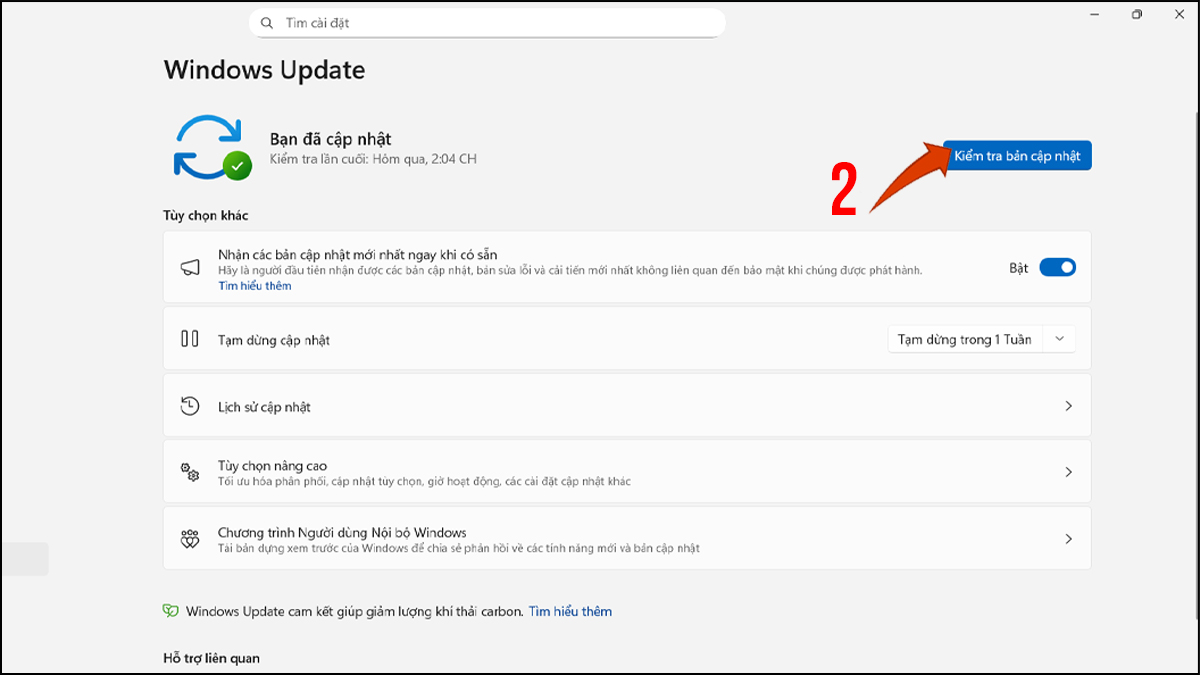Open the Lịch sử cập nhật row
This screenshot has width=1200, height=675.
(627, 406)
